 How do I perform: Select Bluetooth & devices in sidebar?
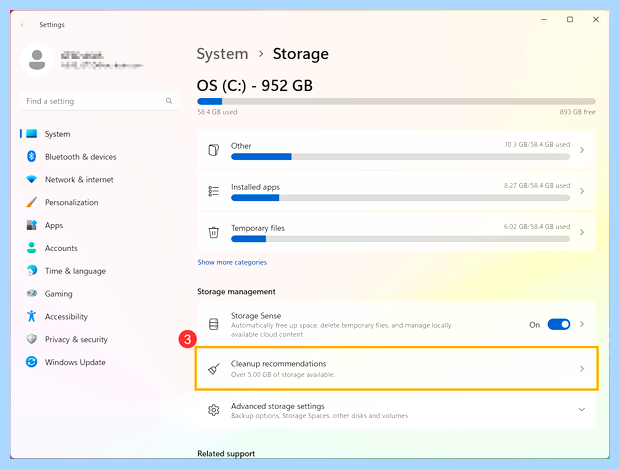pos(81,157)
